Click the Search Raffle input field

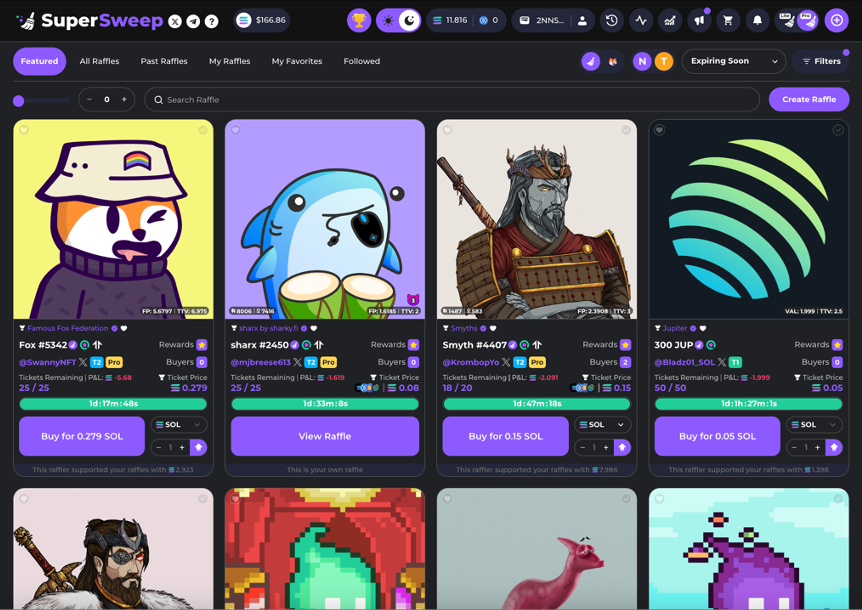coord(452,99)
